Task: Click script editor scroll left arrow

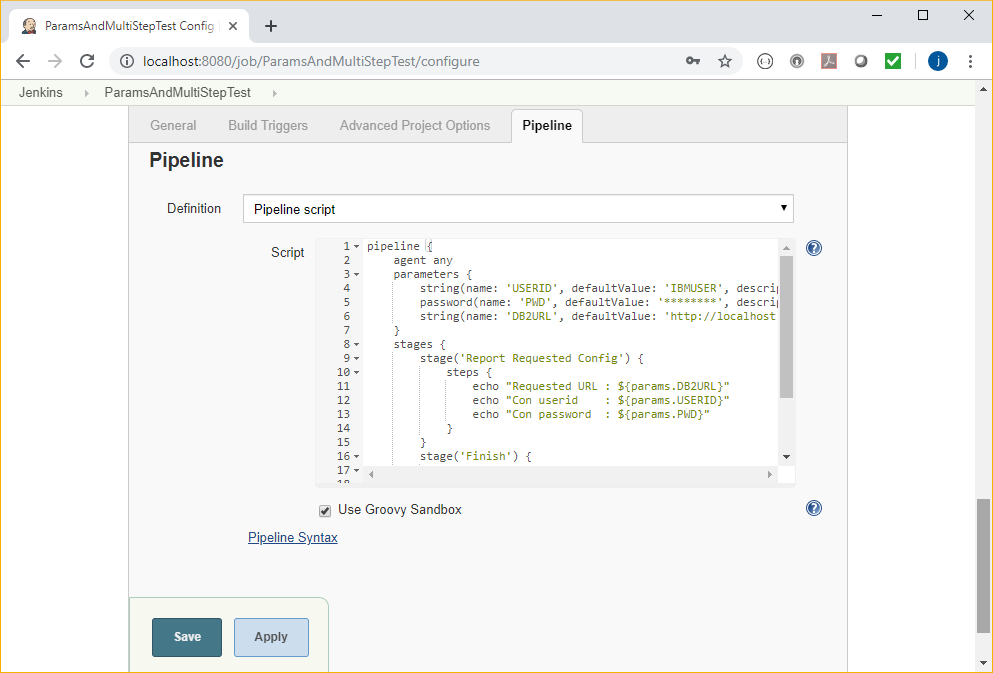Action: pyautogui.click(x=371, y=474)
